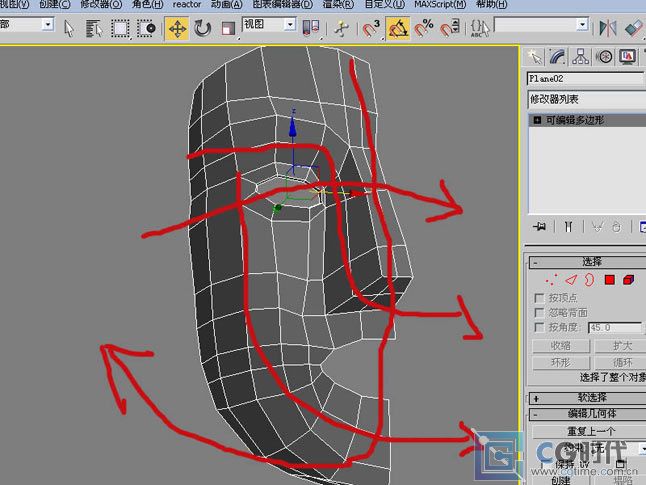
Task: Click the Plane02 object name field
Action: pos(586,78)
